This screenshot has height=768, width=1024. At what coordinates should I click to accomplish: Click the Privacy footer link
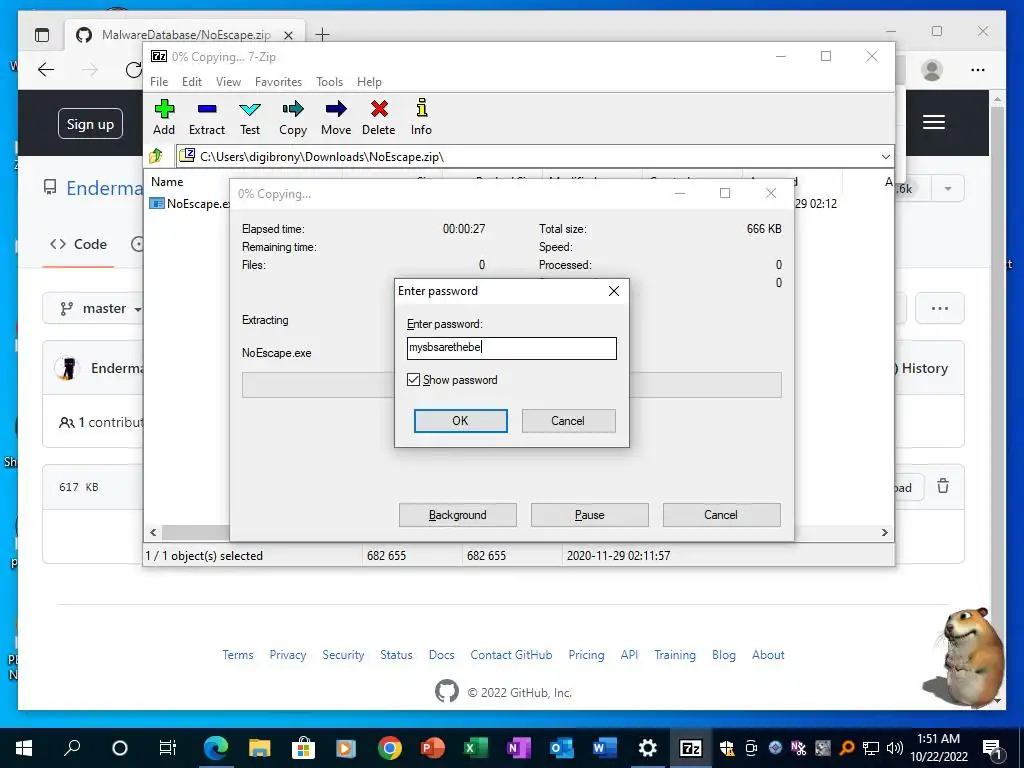click(288, 655)
